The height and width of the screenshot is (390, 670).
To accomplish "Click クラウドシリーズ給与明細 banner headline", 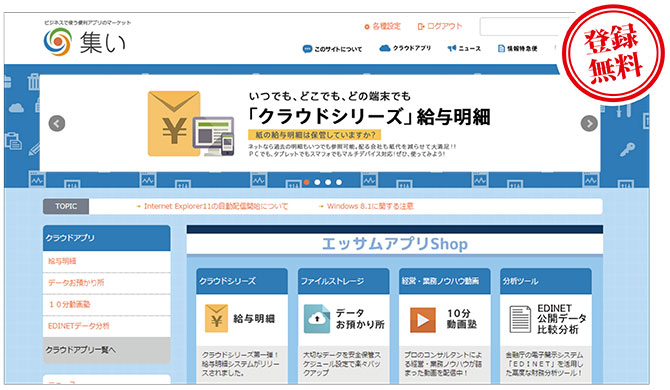I will (369, 116).
